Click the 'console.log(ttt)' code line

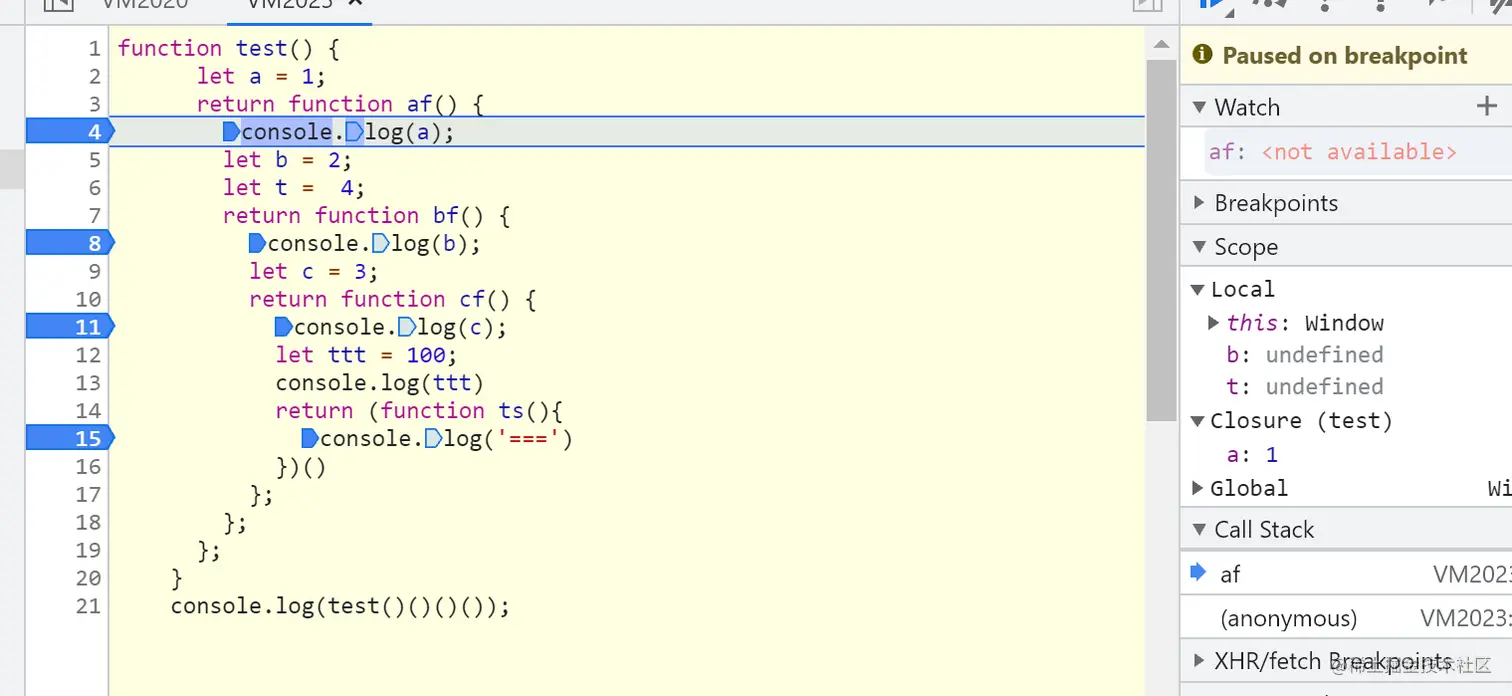coord(380,383)
